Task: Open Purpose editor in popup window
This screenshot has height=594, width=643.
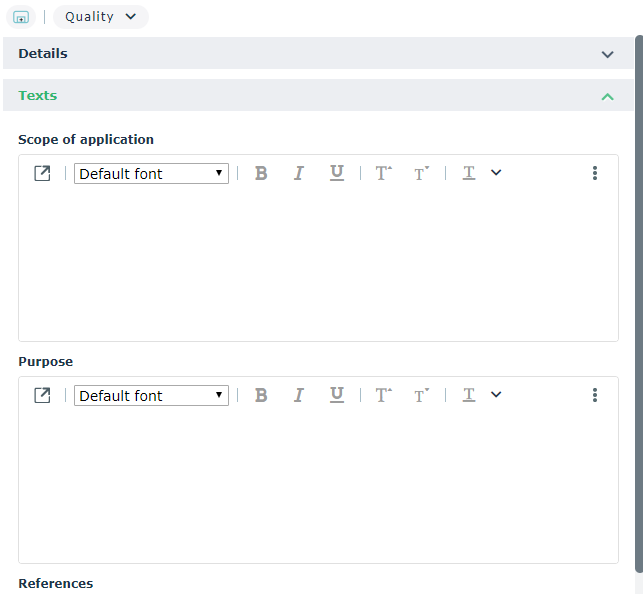Action: (42, 395)
